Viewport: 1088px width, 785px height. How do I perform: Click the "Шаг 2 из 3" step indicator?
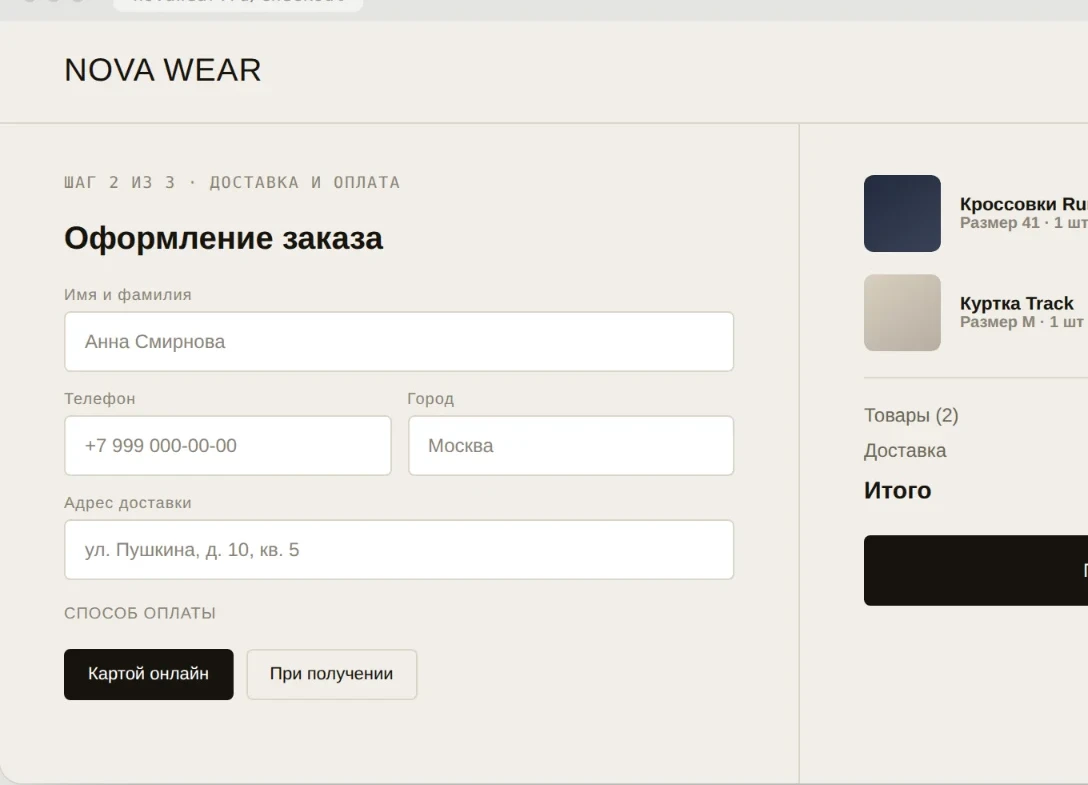pyautogui.click(x=119, y=183)
